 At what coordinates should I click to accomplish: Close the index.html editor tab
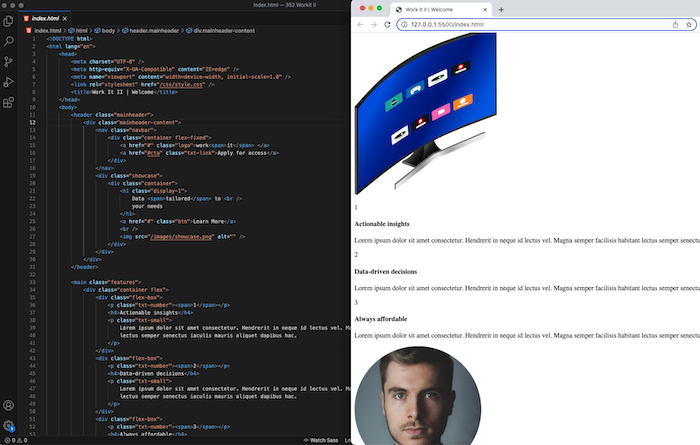pos(65,18)
